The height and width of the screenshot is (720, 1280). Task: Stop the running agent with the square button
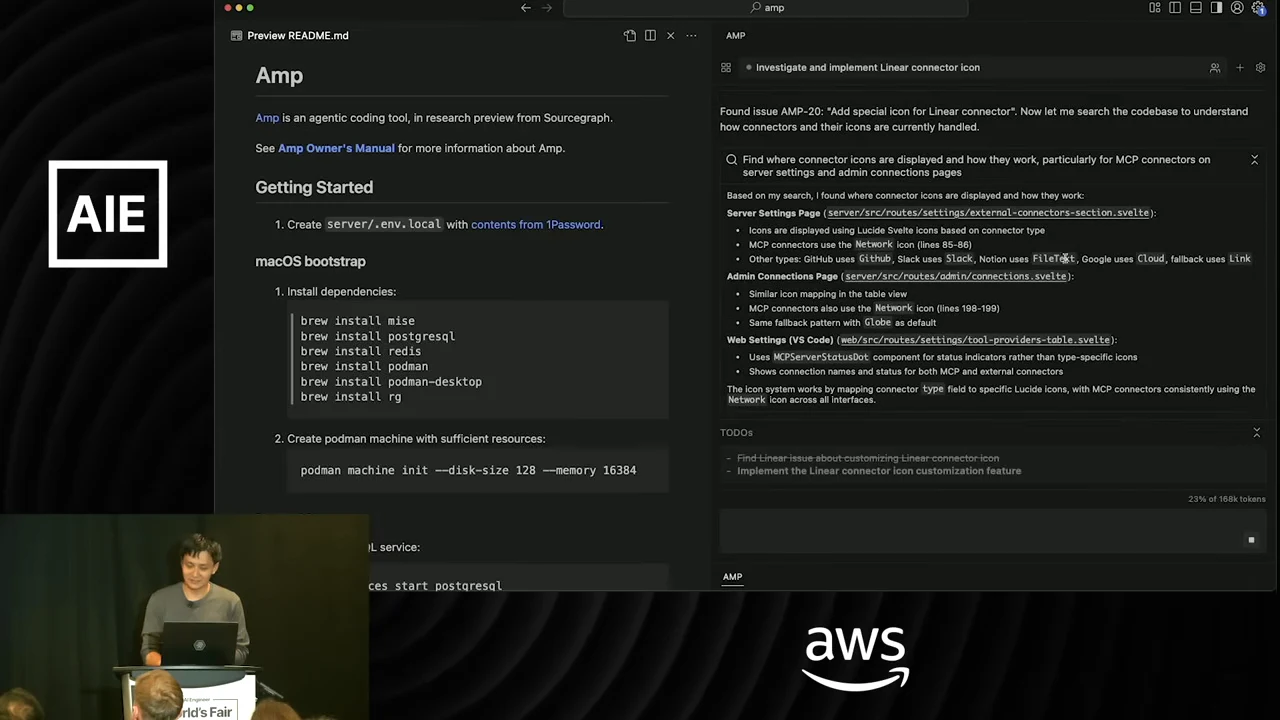1251,540
